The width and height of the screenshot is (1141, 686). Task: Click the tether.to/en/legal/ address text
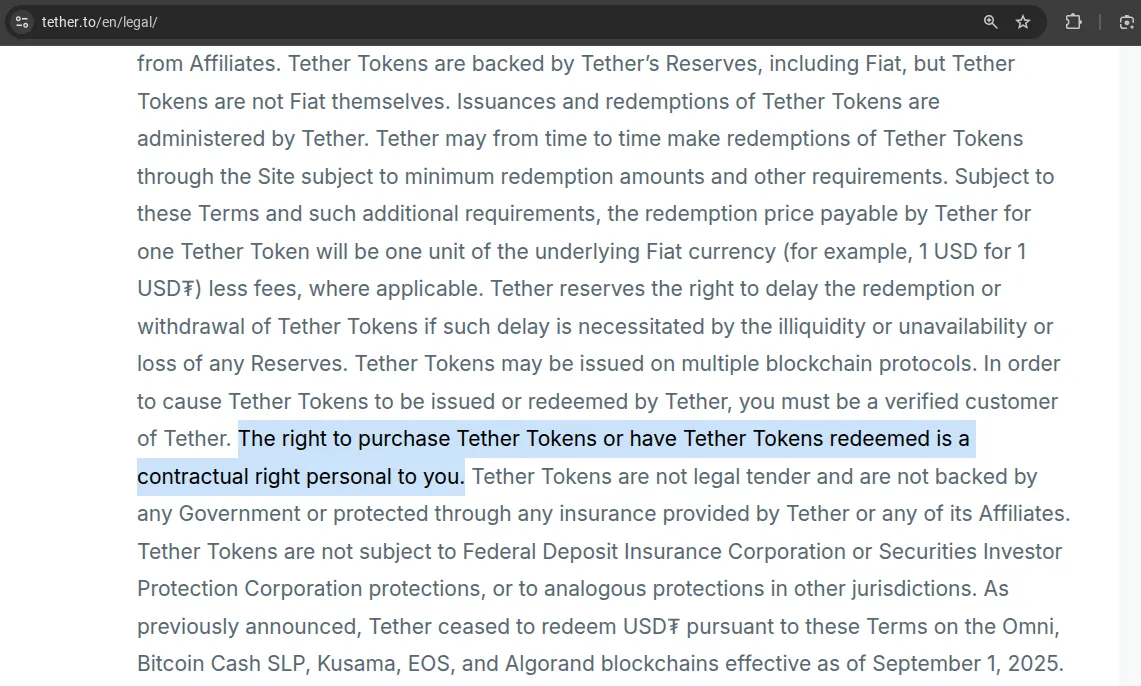(x=100, y=21)
